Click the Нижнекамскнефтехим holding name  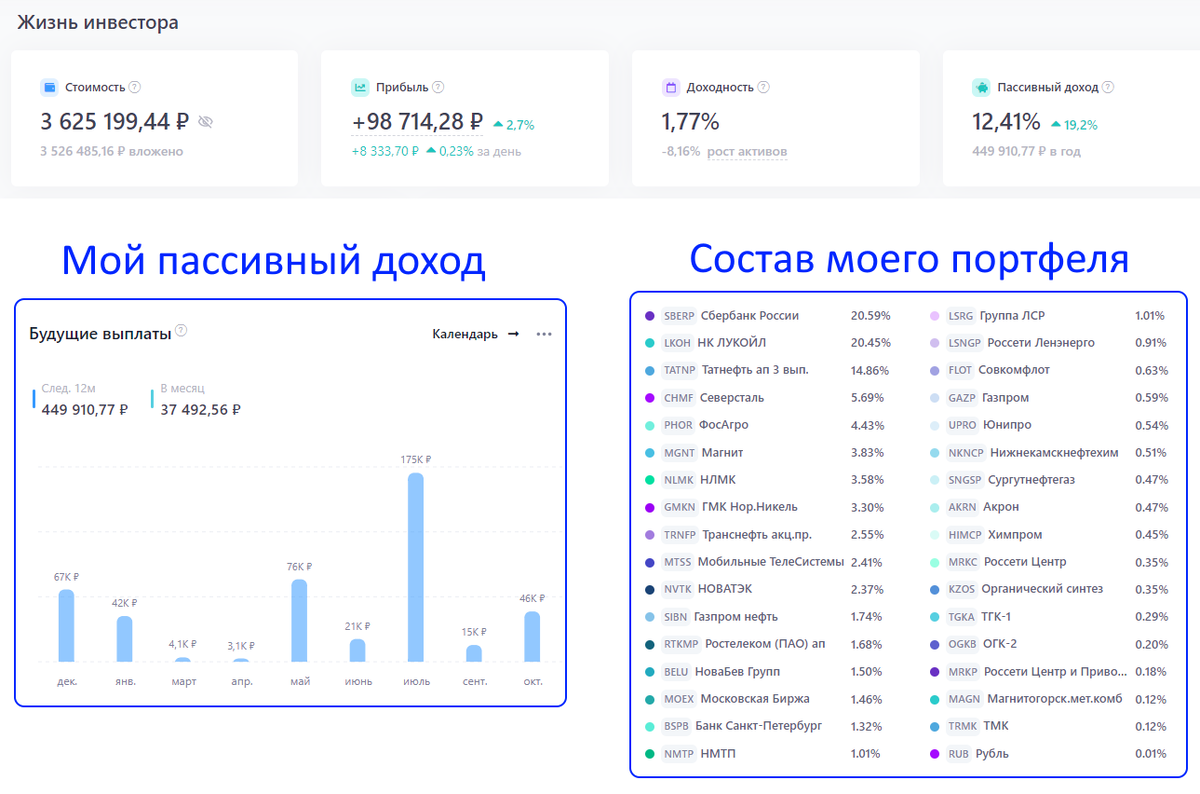(1054, 452)
